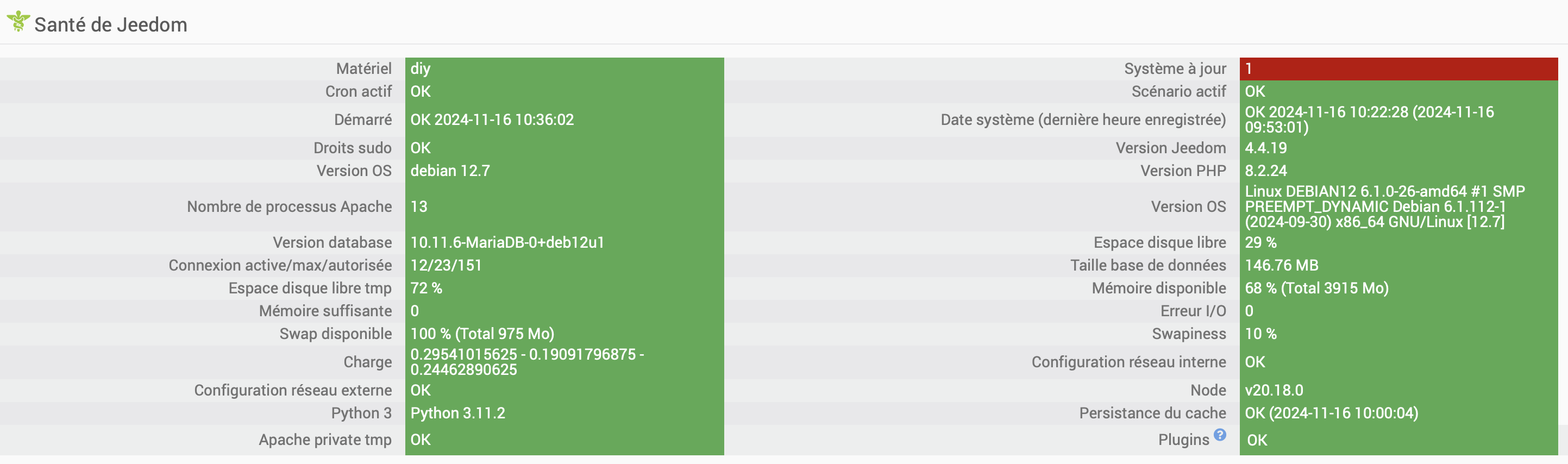The image size is (1568, 464).
Task: Click 'Configuration réseau externe' label
Action: [293, 390]
